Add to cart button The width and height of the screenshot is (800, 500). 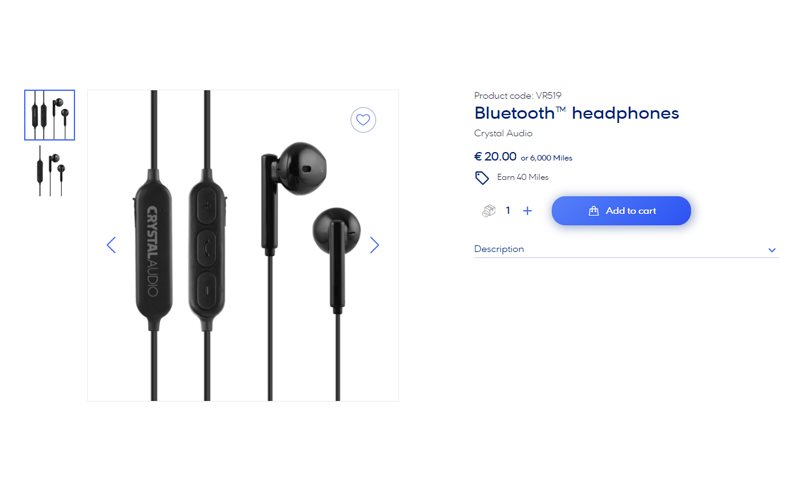(x=621, y=211)
